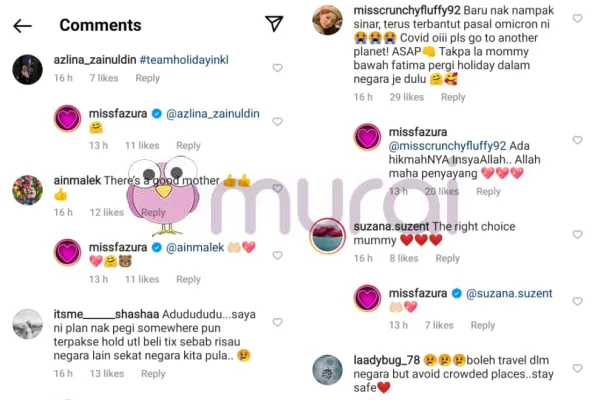Tap heart beside laadybug_78's comment
Screen dimensions: 600x400
pos(577,368)
